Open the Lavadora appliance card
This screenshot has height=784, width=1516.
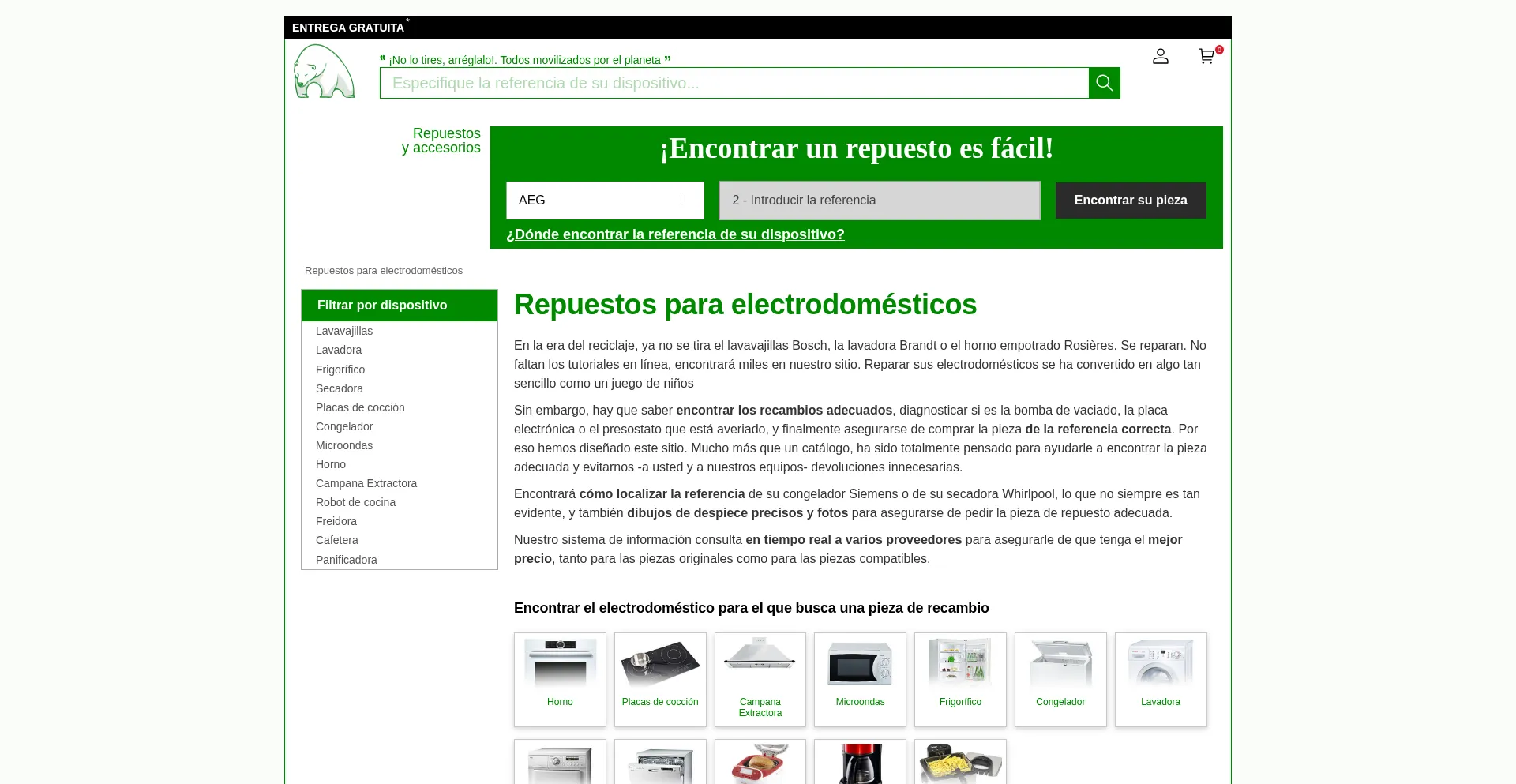coord(1161,679)
